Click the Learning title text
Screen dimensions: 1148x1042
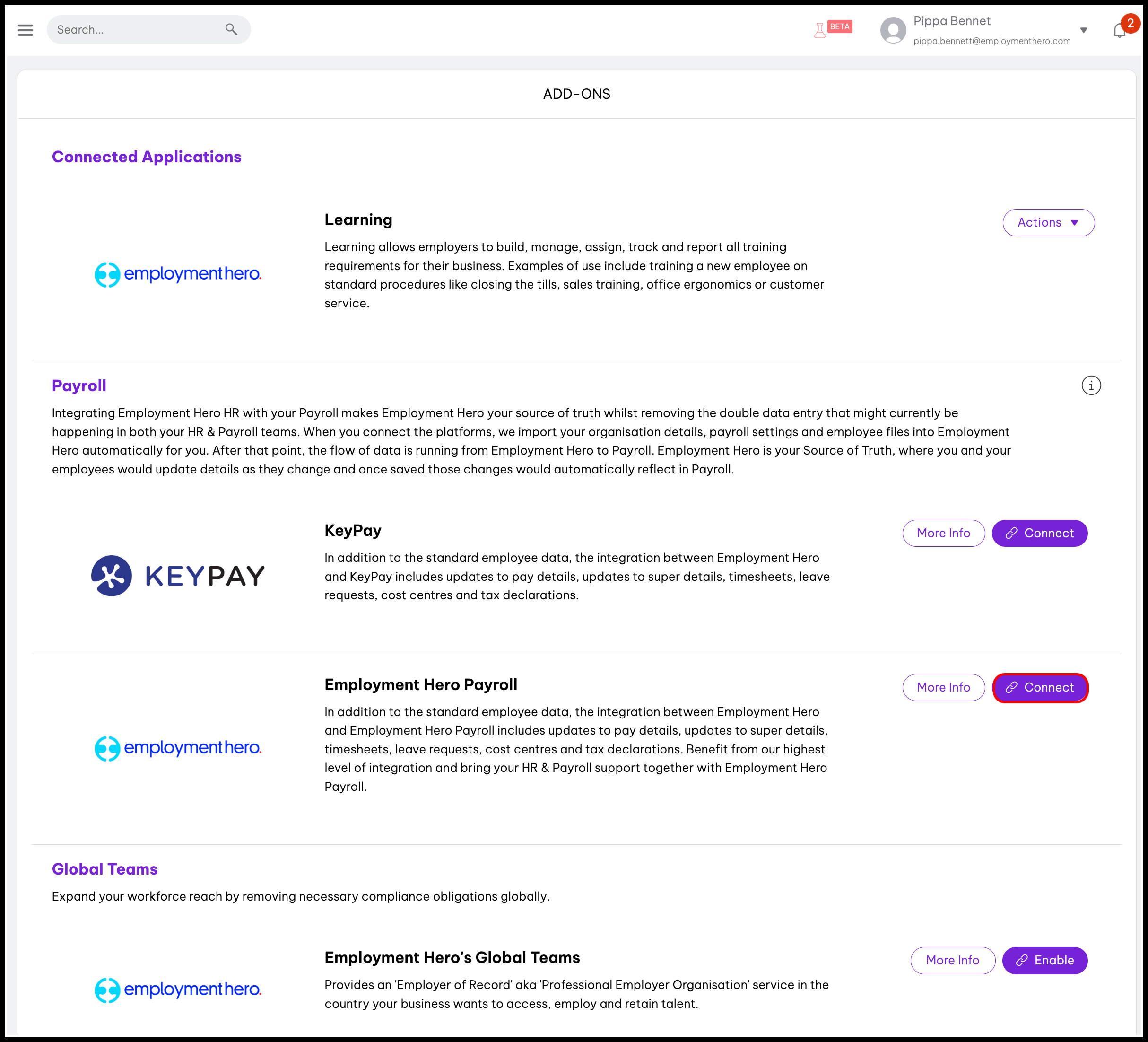click(358, 220)
